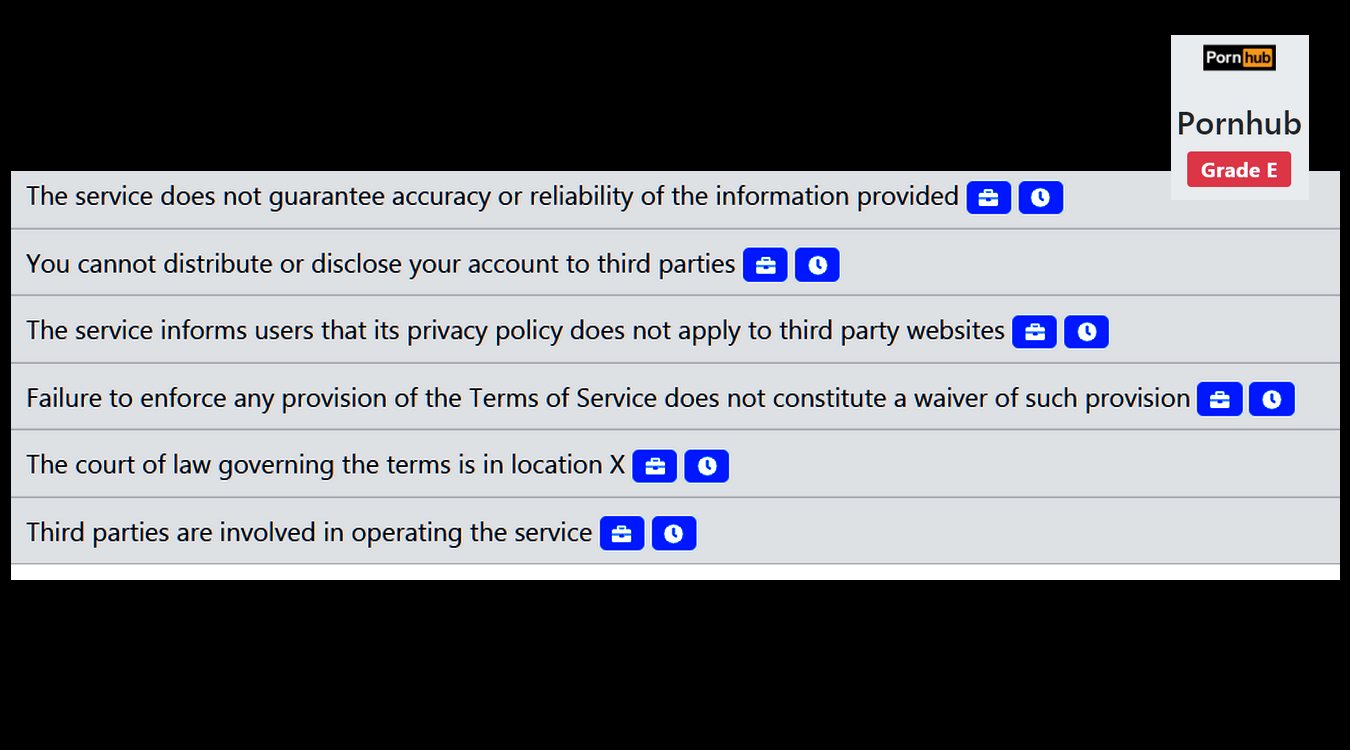
Task: Select clock icon for privacy policy point
Action: coord(1086,332)
